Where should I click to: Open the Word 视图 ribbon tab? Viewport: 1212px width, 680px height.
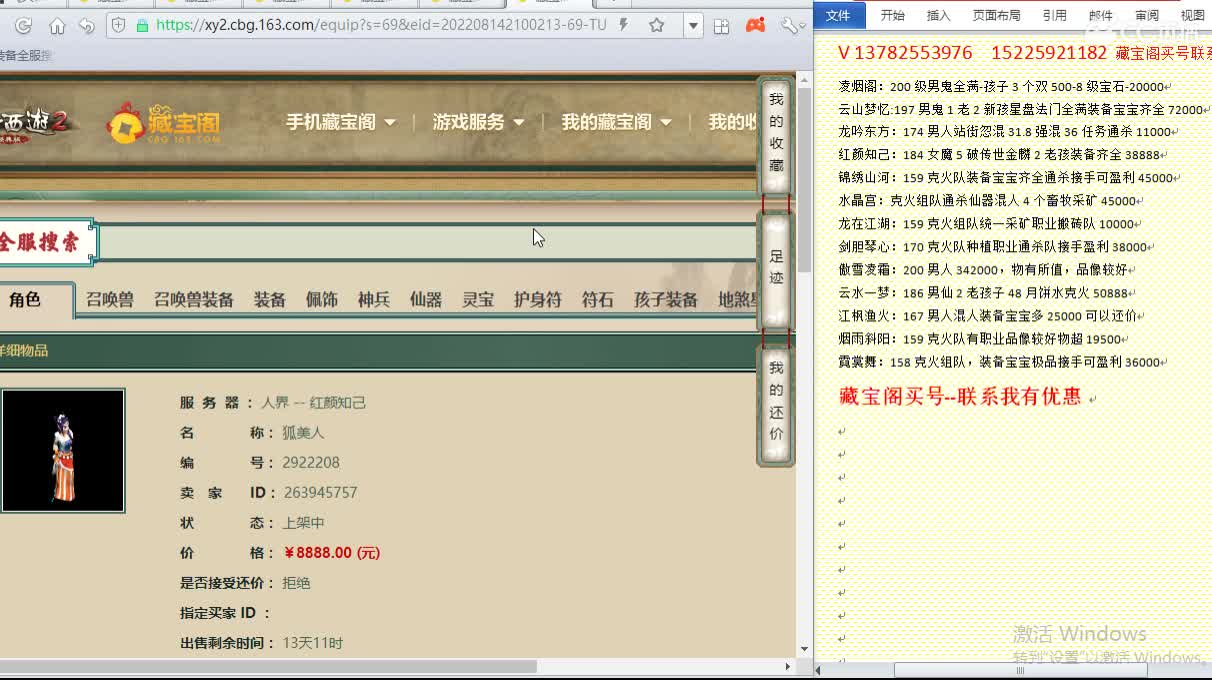1192,15
